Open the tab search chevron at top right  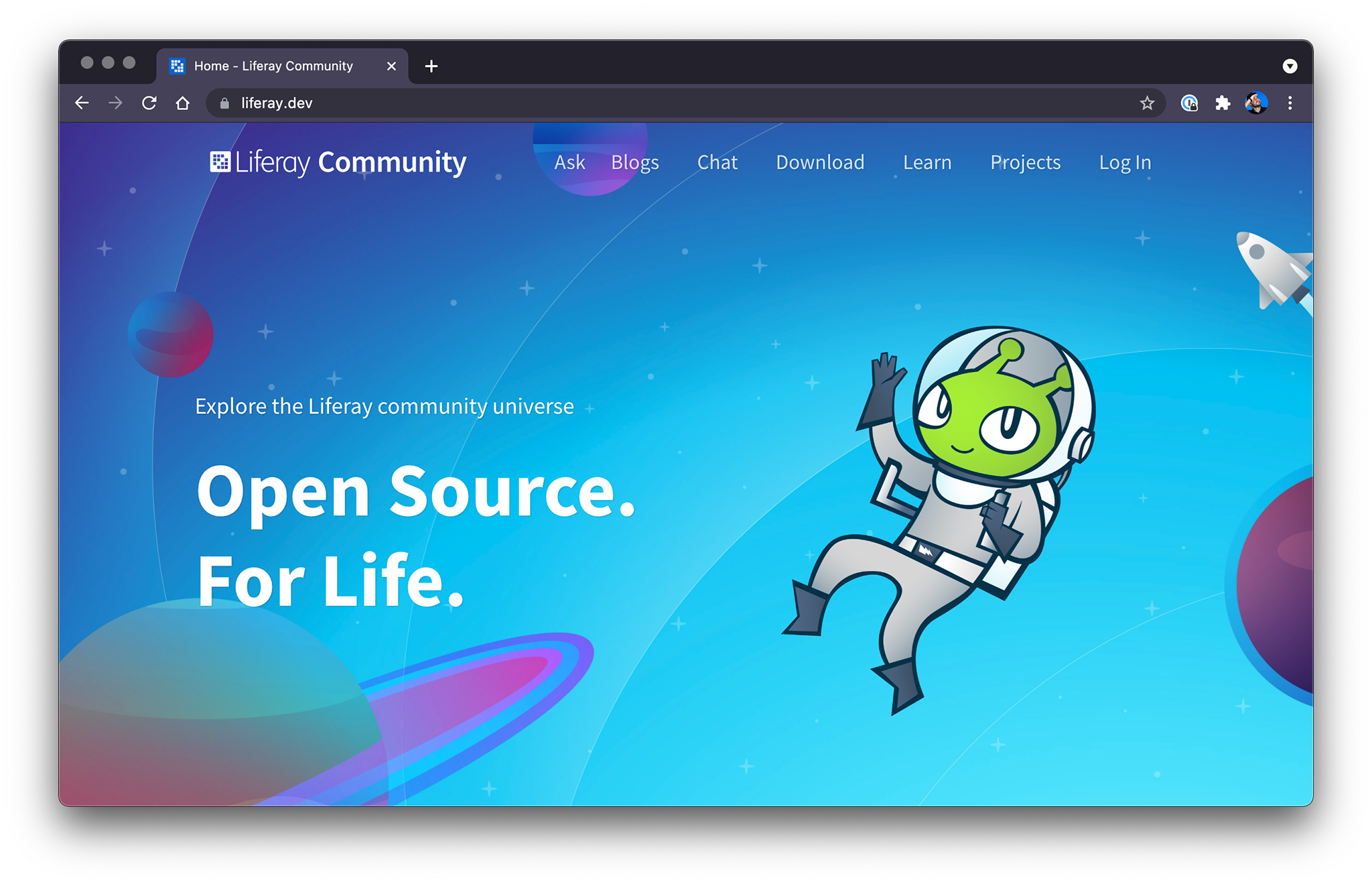pos(1290,65)
